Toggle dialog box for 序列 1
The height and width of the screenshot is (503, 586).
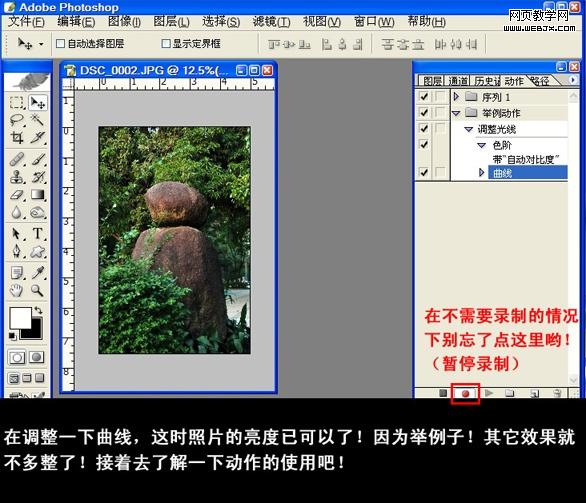441,97
